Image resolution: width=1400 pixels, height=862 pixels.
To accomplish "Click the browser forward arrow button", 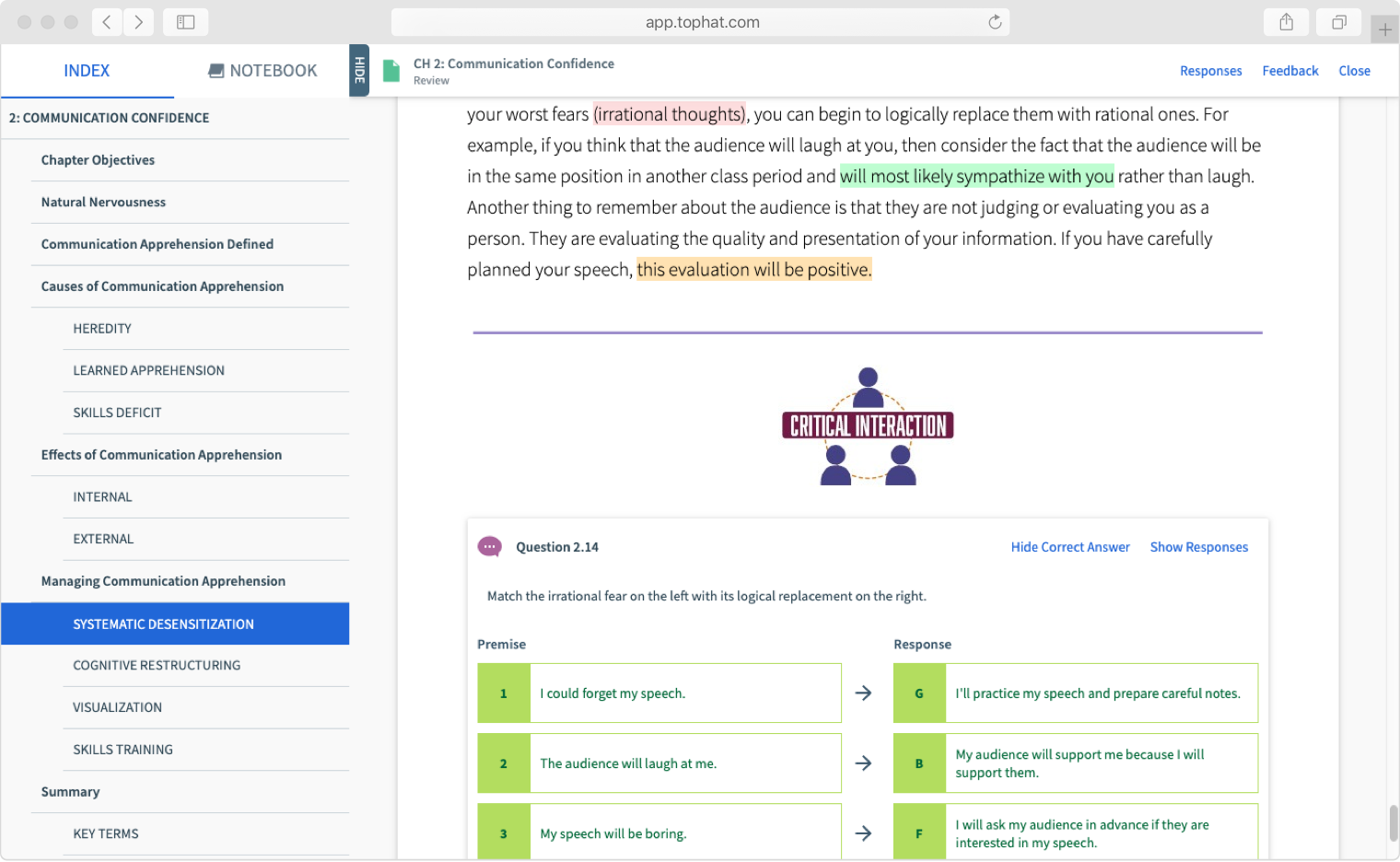I will pyautogui.click(x=138, y=22).
